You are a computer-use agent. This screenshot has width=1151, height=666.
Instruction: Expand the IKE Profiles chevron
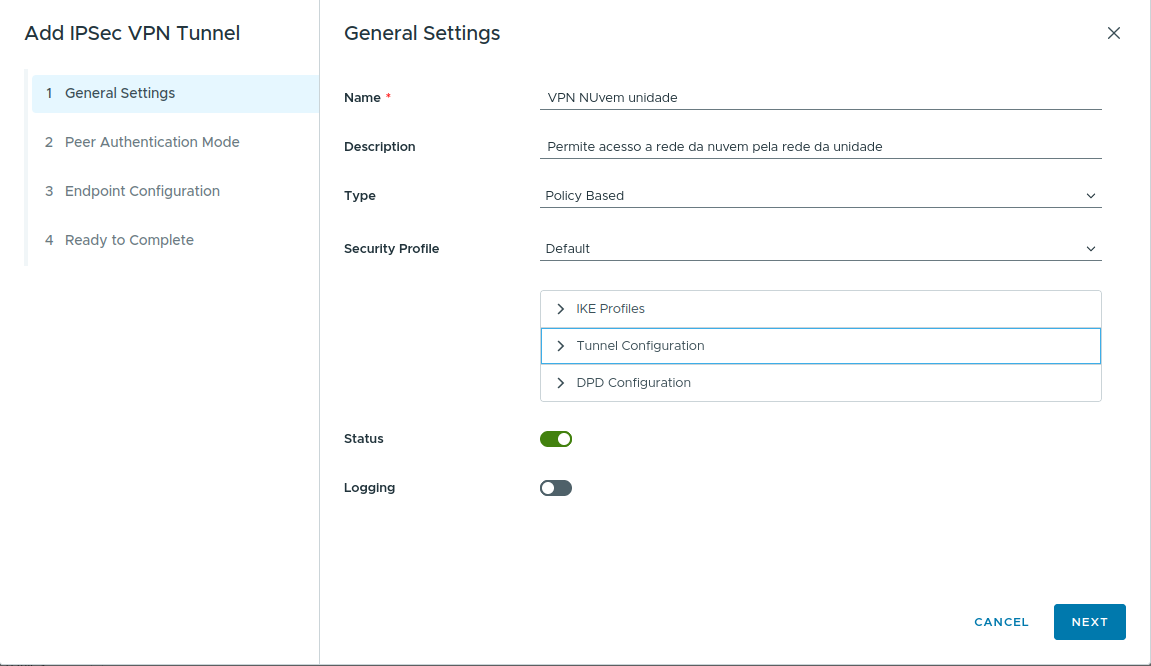click(x=561, y=309)
